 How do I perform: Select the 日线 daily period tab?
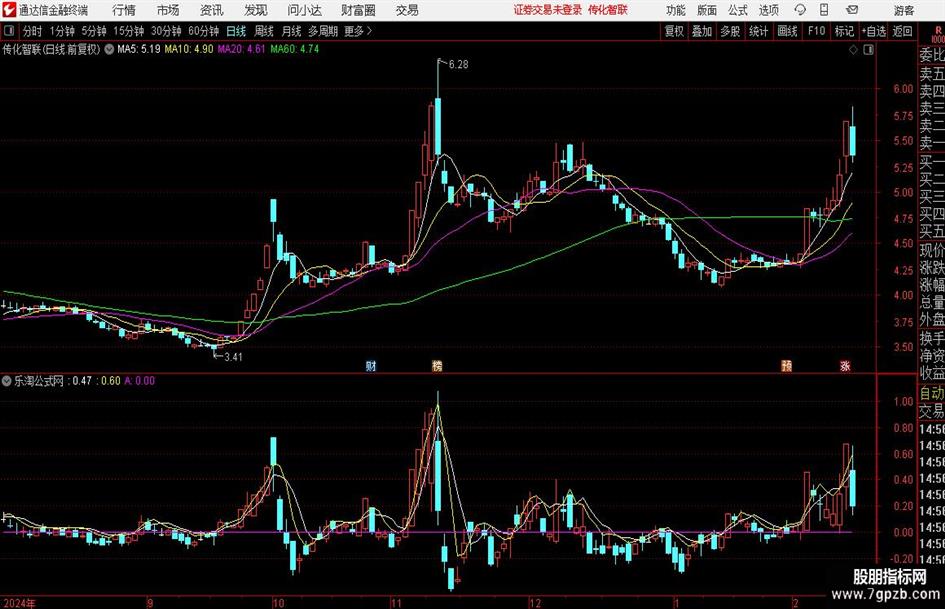click(x=236, y=31)
